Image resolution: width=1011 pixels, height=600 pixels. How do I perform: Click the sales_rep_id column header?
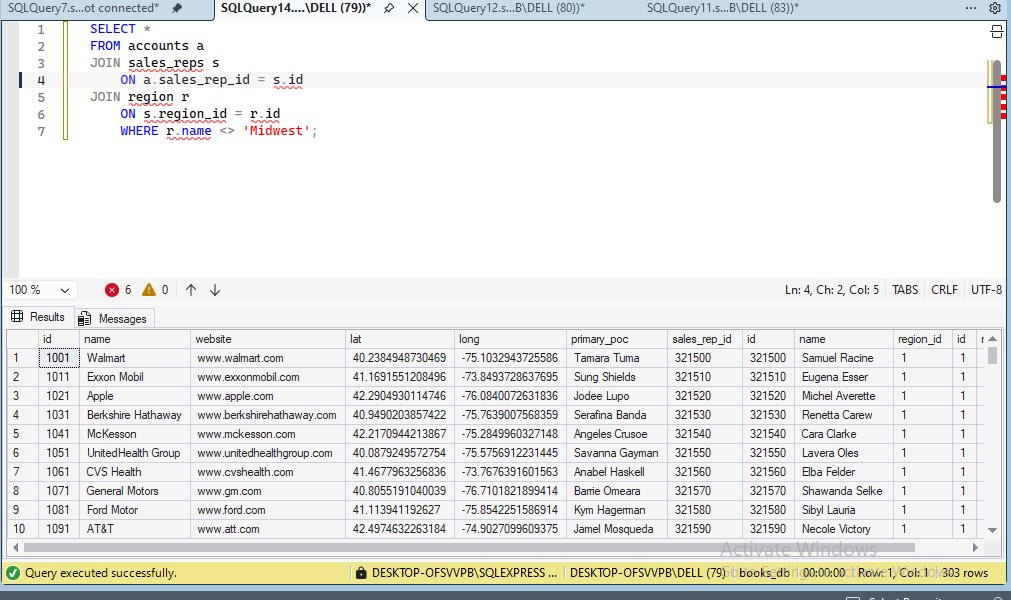(x=705, y=339)
